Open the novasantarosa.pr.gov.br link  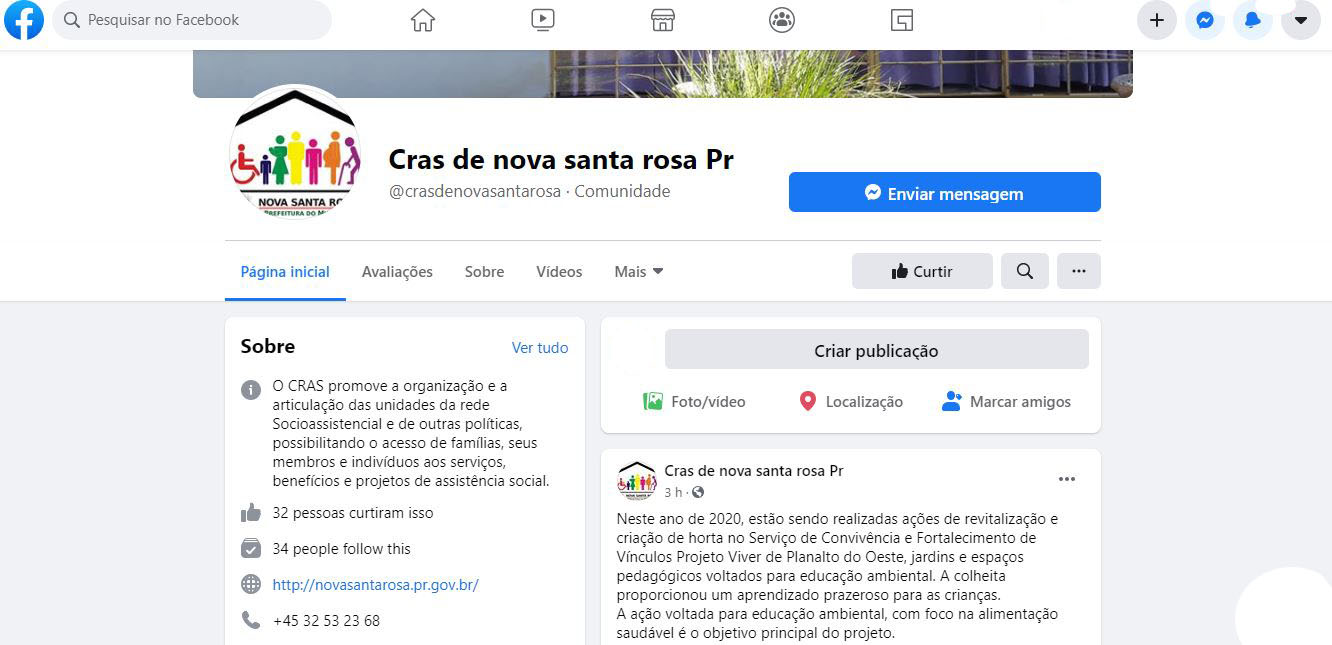375,585
